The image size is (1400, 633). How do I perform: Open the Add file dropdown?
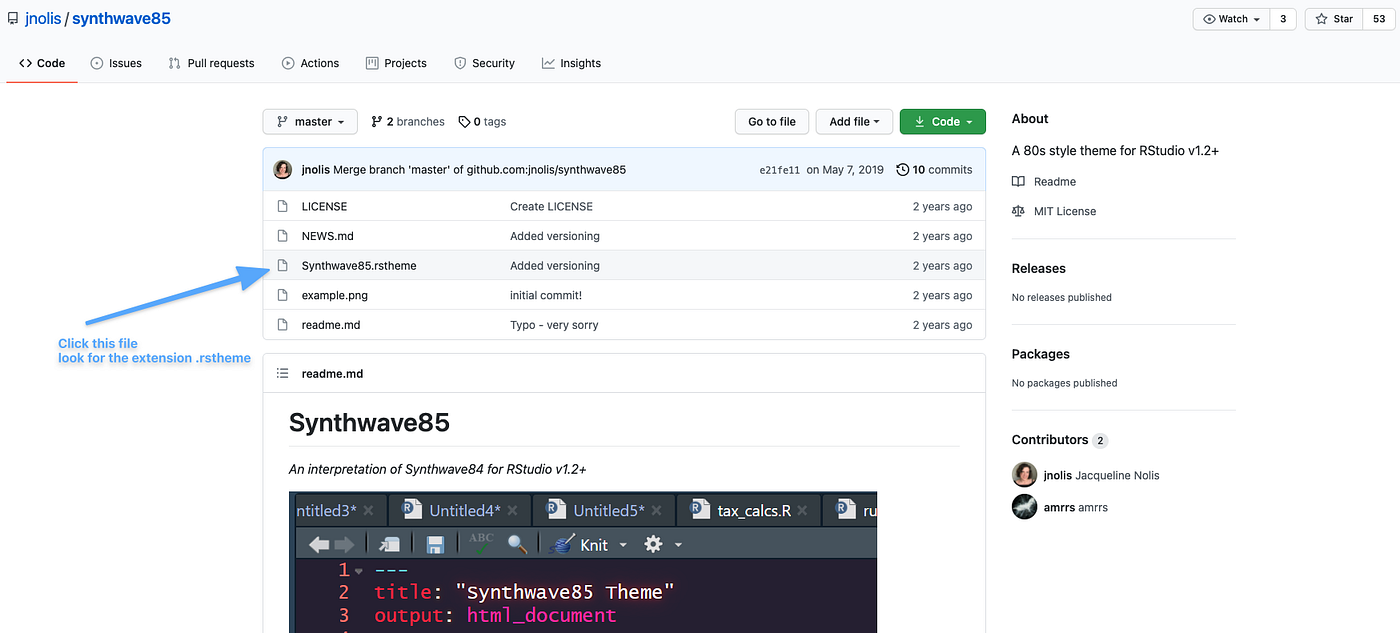[854, 122]
